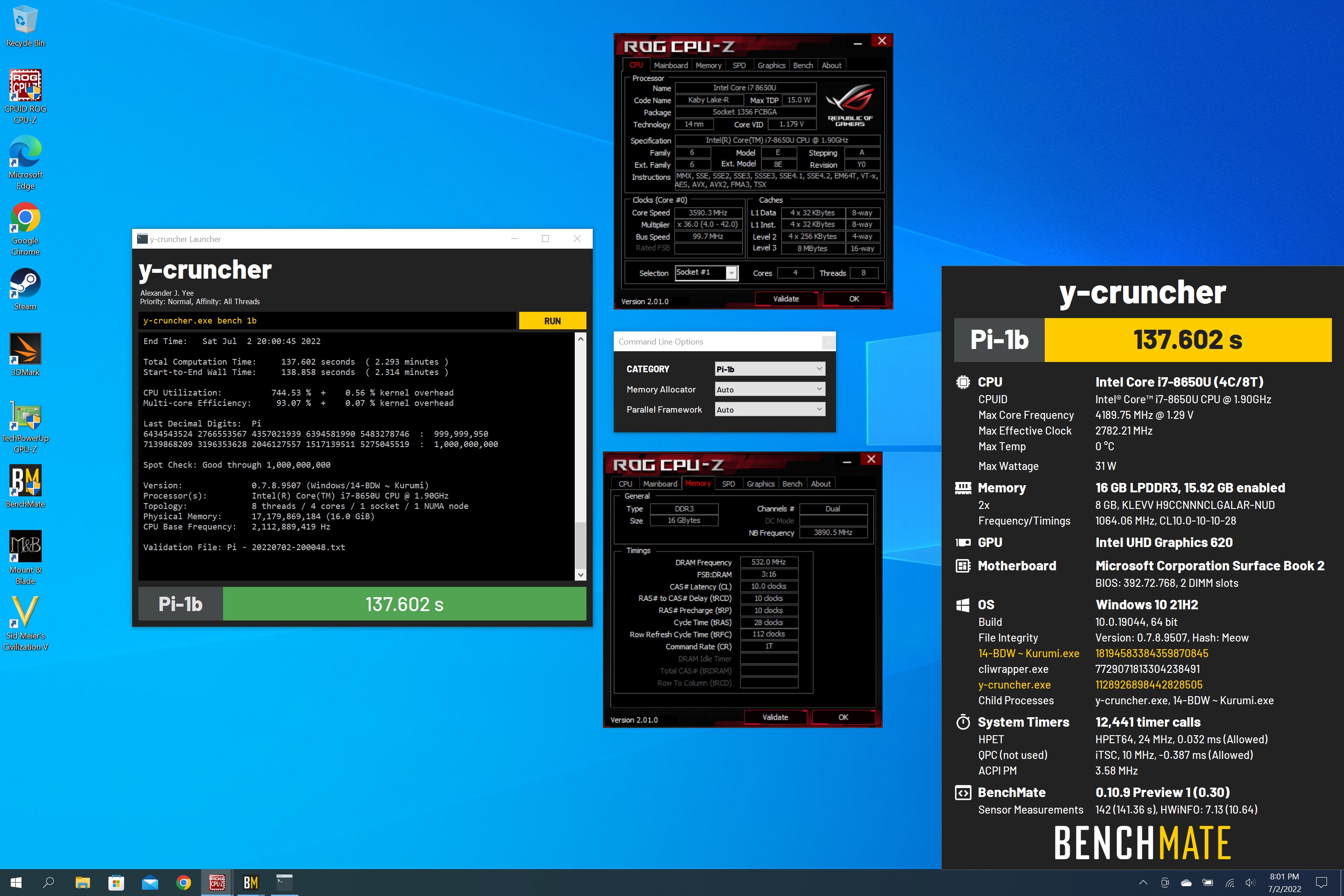Click the green Pi-1b 137.602 s result bar
Viewport: 1344px width, 896px height.
pos(404,604)
